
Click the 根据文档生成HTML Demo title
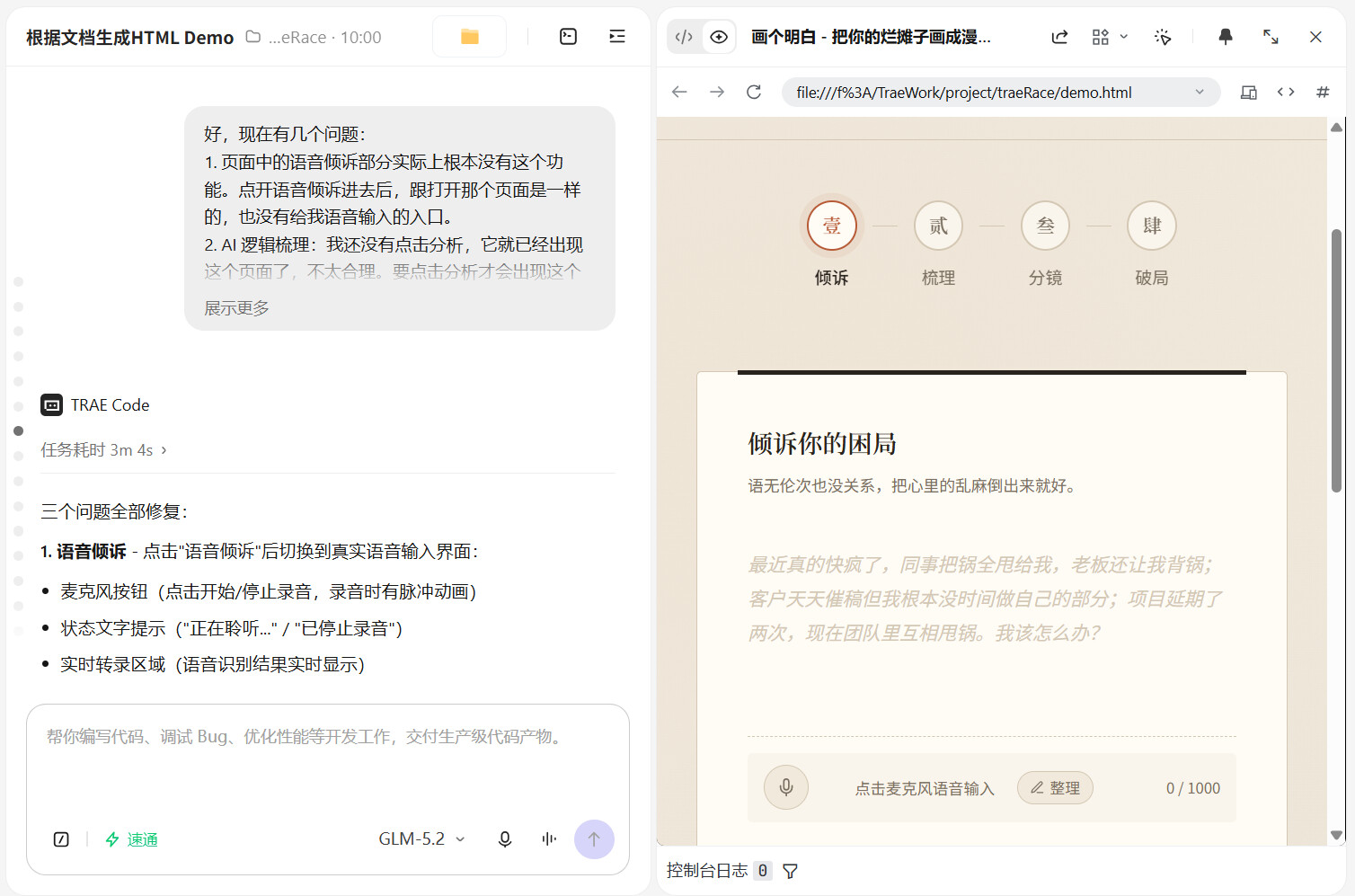pos(130,37)
